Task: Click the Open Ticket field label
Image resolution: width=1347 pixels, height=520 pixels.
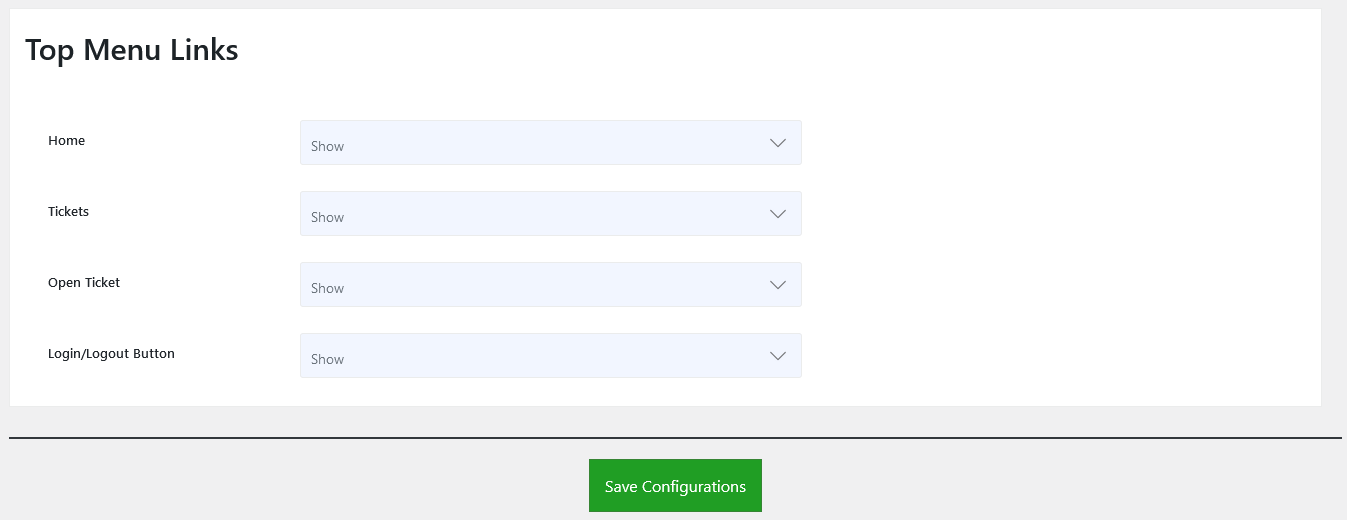Action: pos(84,283)
